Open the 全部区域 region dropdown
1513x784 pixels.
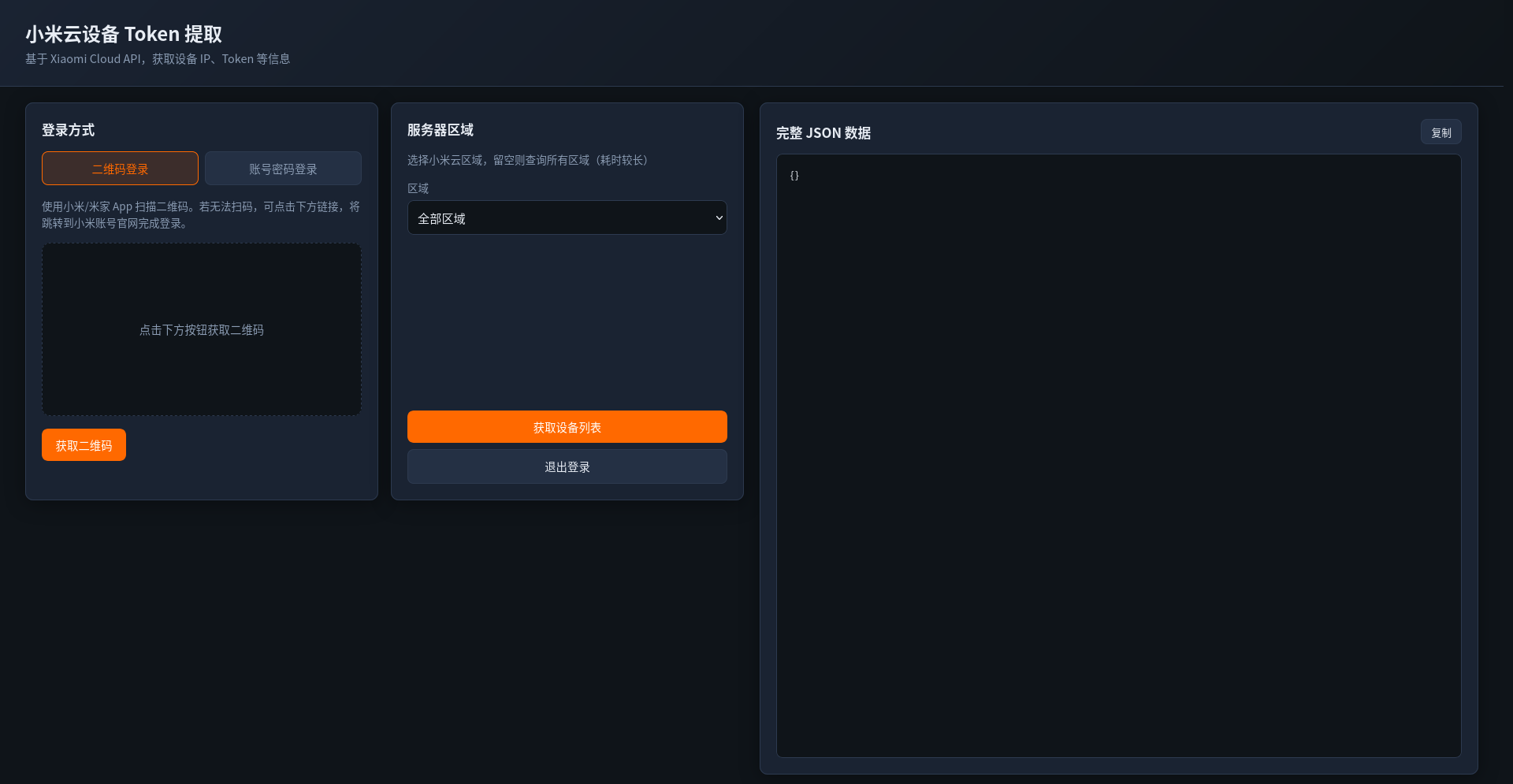pyautogui.click(x=567, y=217)
